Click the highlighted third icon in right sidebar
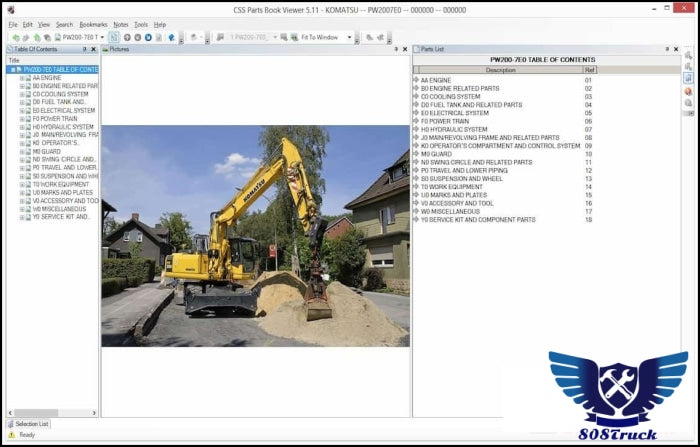Screen dimensions: 700x447 tap(688, 78)
